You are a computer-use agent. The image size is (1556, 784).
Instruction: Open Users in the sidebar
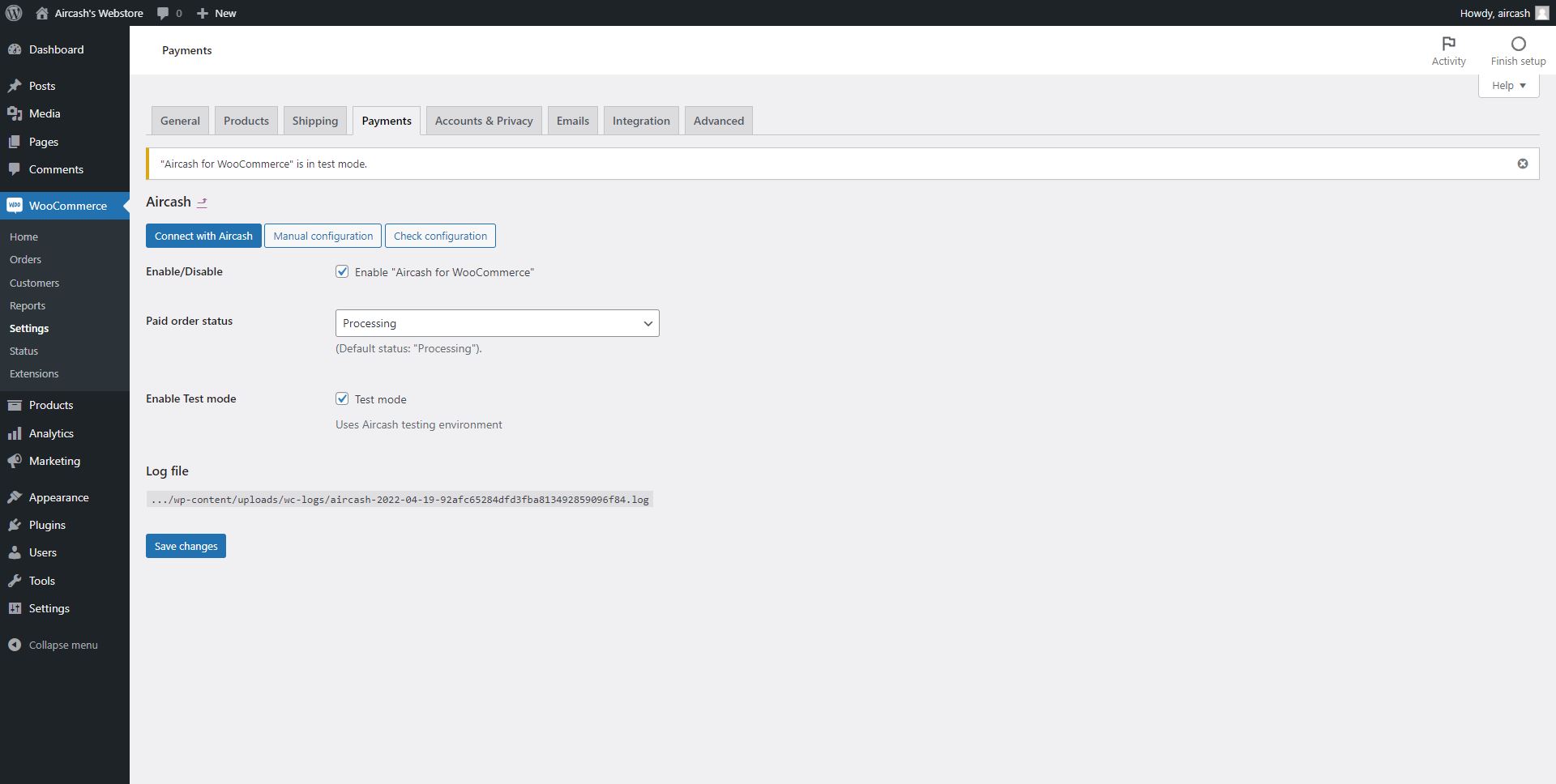(x=65, y=552)
